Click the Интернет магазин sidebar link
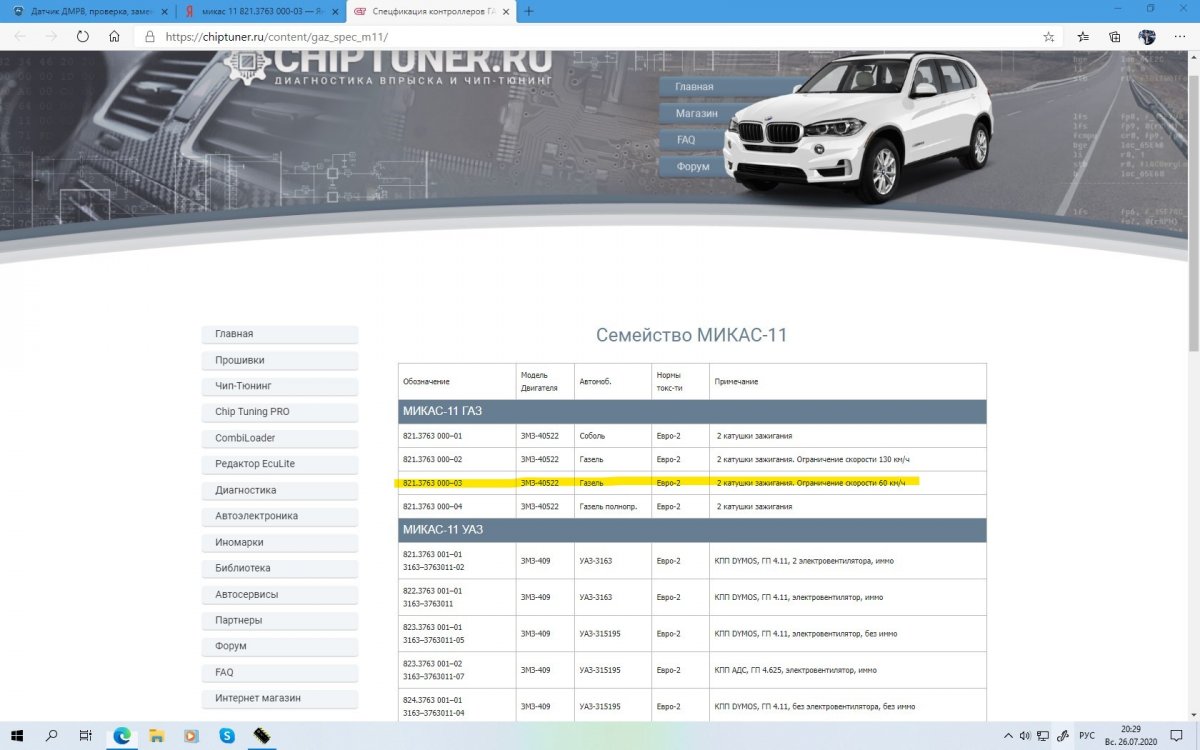Image resolution: width=1200 pixels, height=750 pixels. 280,698
